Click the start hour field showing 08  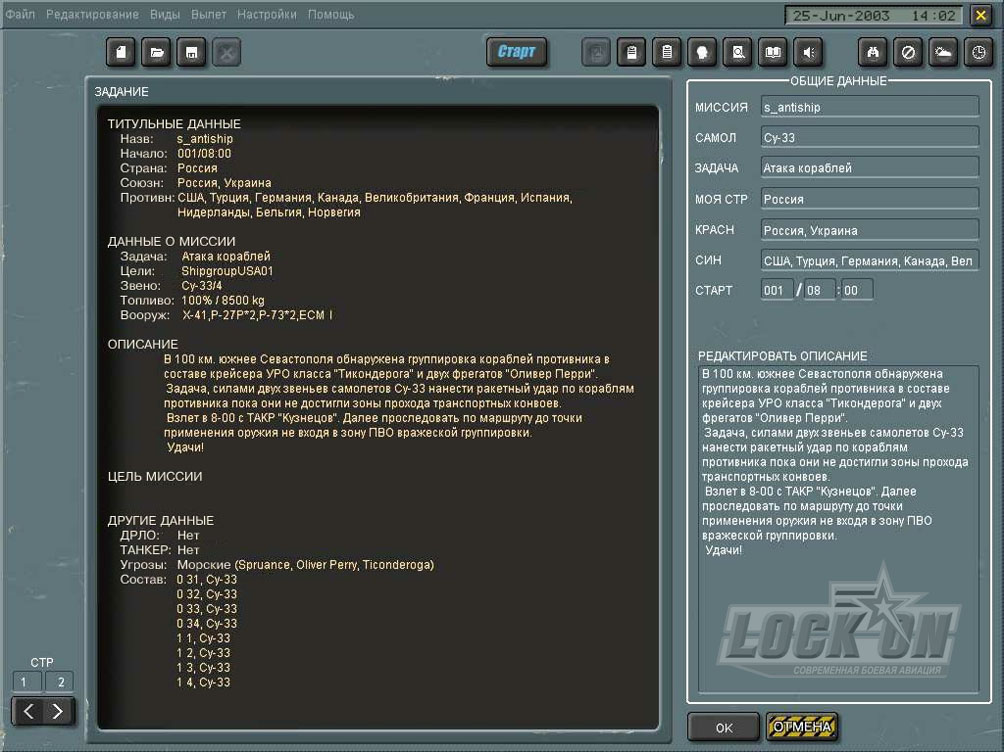(819, 290)
